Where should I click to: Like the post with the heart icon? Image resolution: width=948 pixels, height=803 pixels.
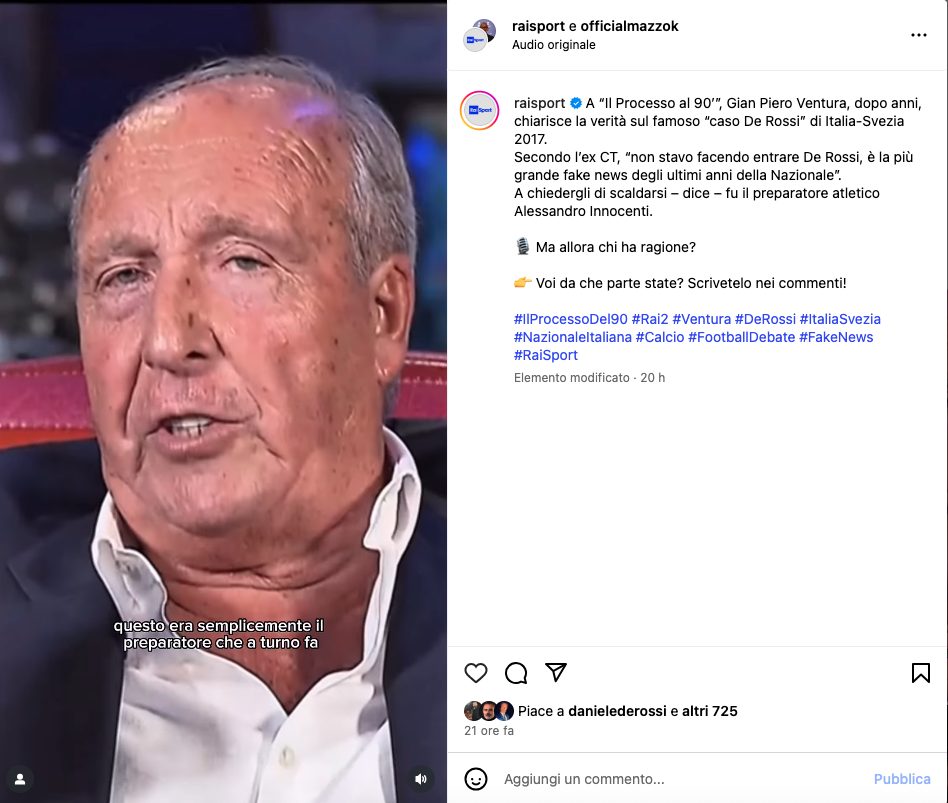(476, 672)
